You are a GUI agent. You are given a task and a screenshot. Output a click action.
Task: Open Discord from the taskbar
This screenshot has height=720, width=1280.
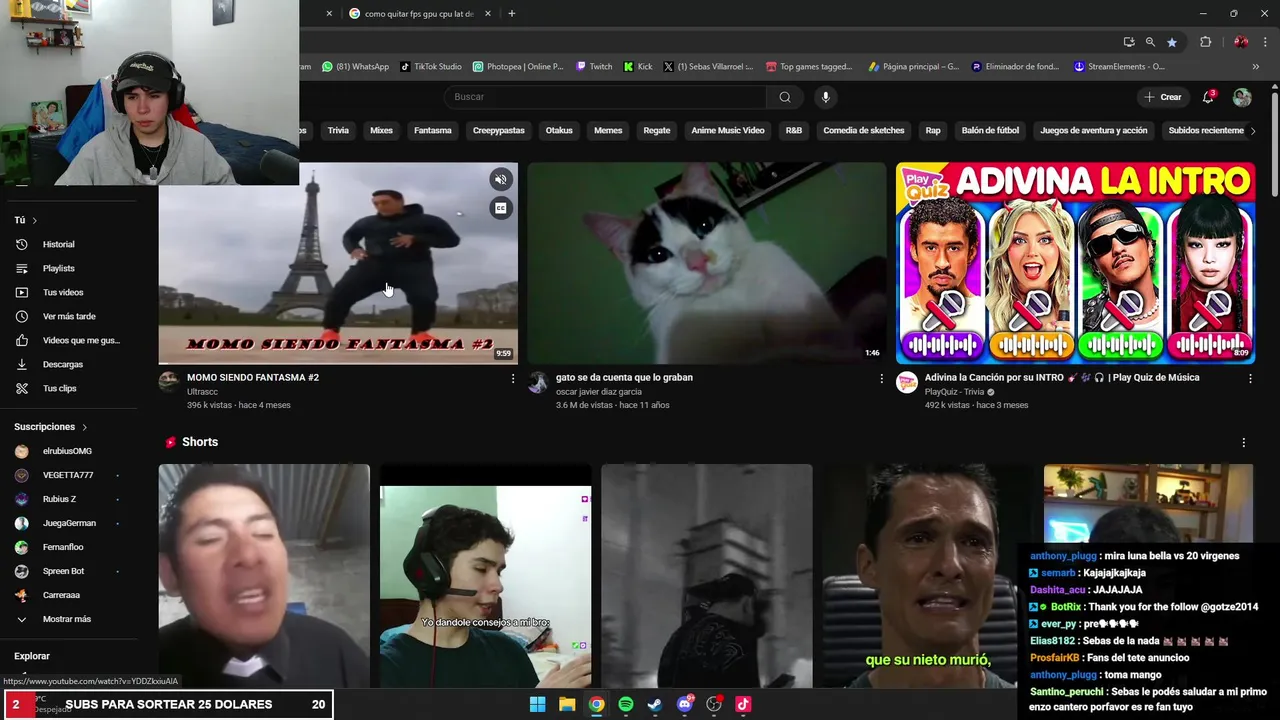[685, 704]
